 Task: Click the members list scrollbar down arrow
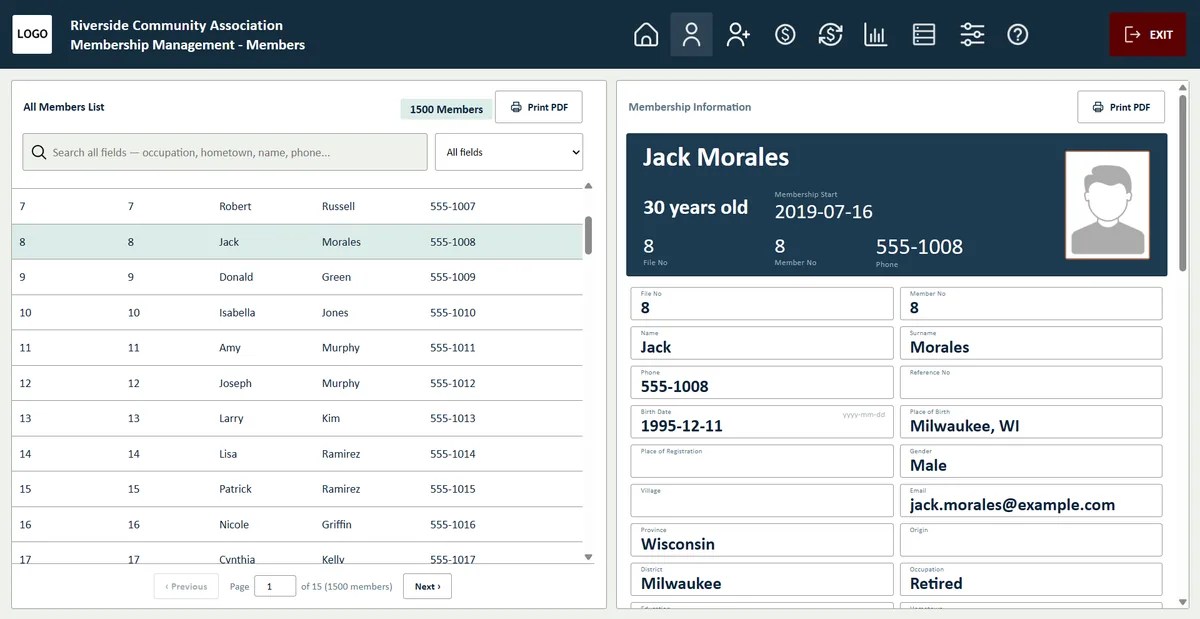click(x=588, y=557)
